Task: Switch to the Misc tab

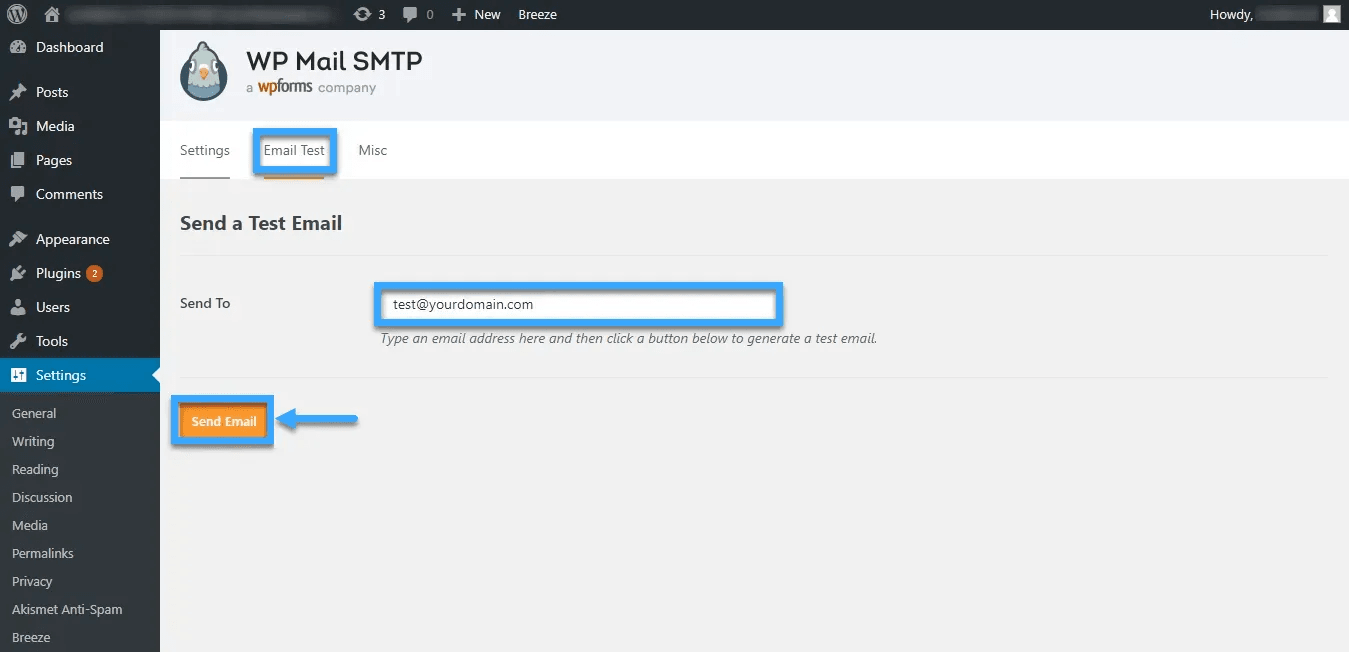Action: (372, 150)
